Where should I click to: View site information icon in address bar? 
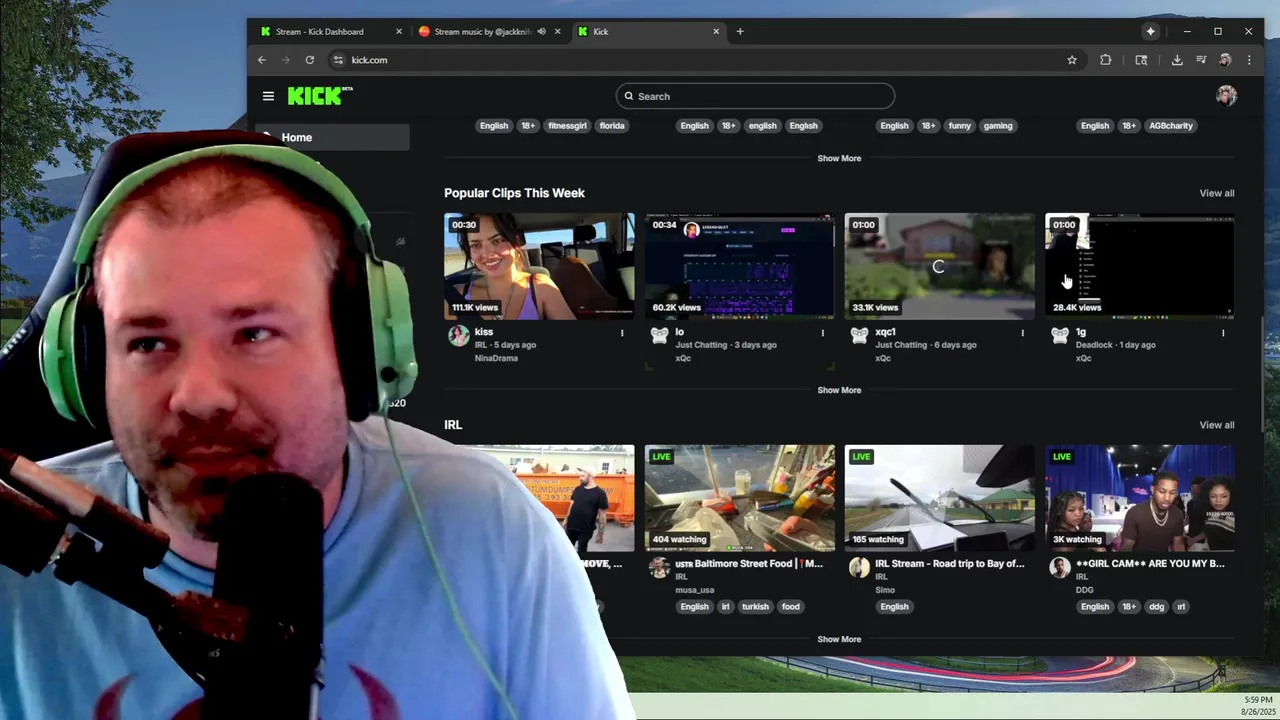(x=338, y=60)
